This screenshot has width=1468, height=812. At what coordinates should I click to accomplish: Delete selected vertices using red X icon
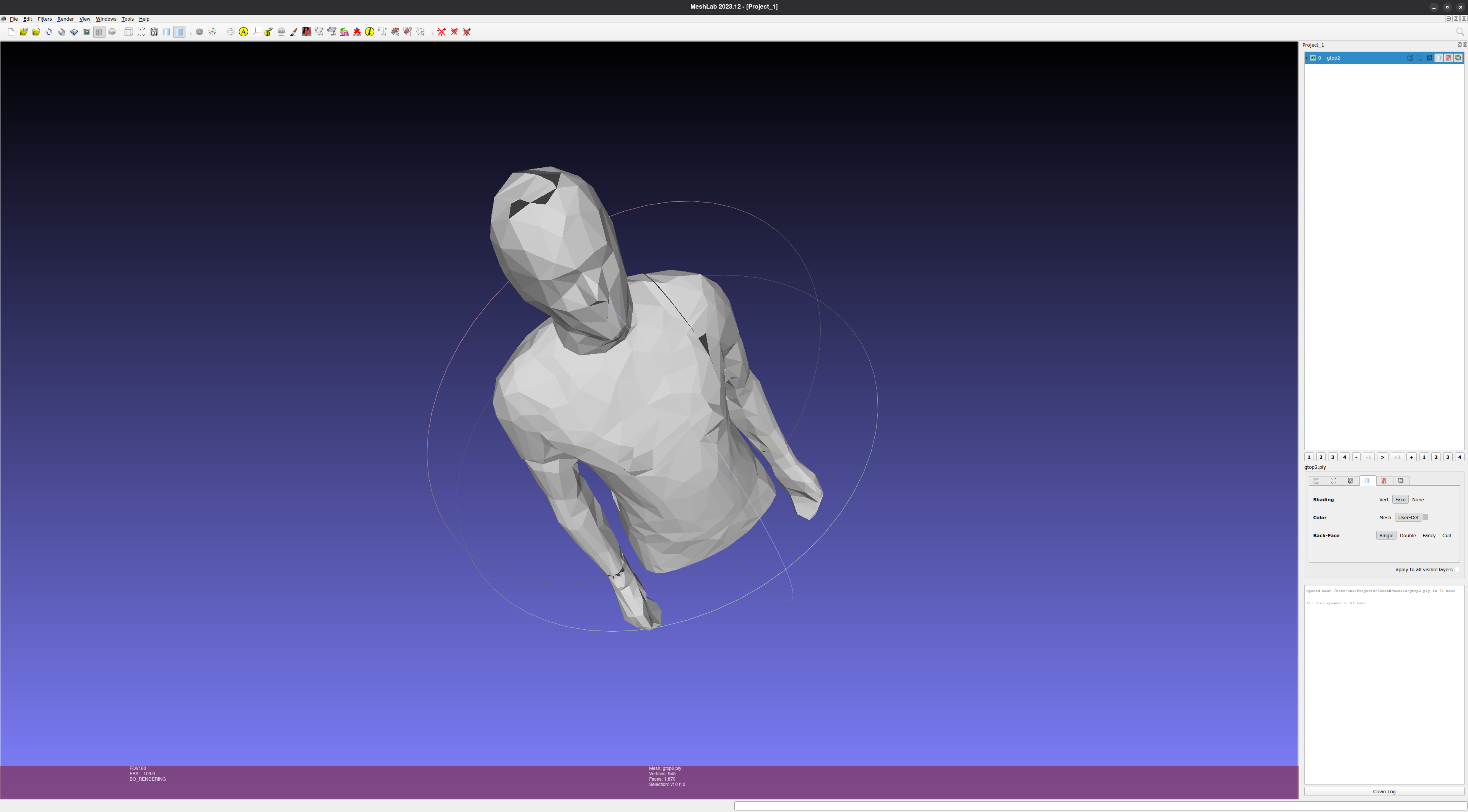tap(442, 32)
